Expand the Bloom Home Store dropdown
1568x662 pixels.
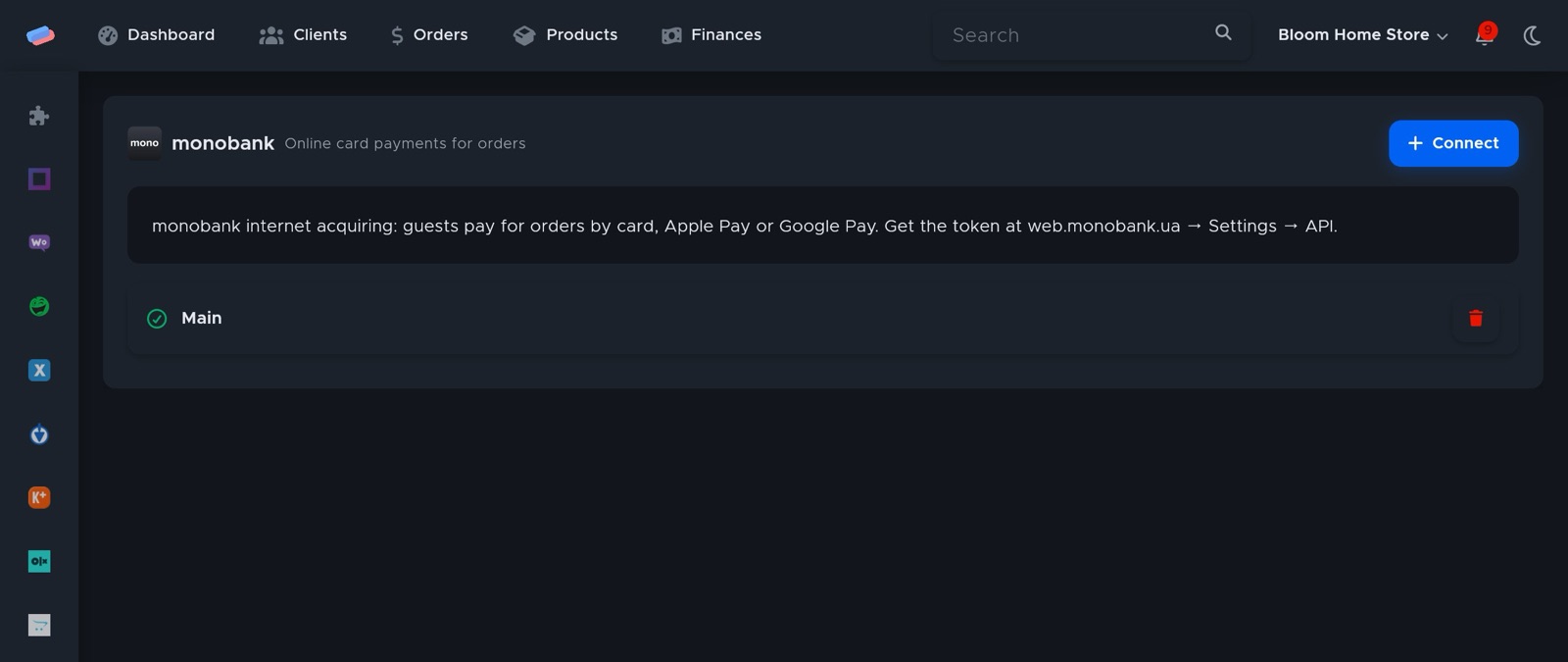point(1362,35)
